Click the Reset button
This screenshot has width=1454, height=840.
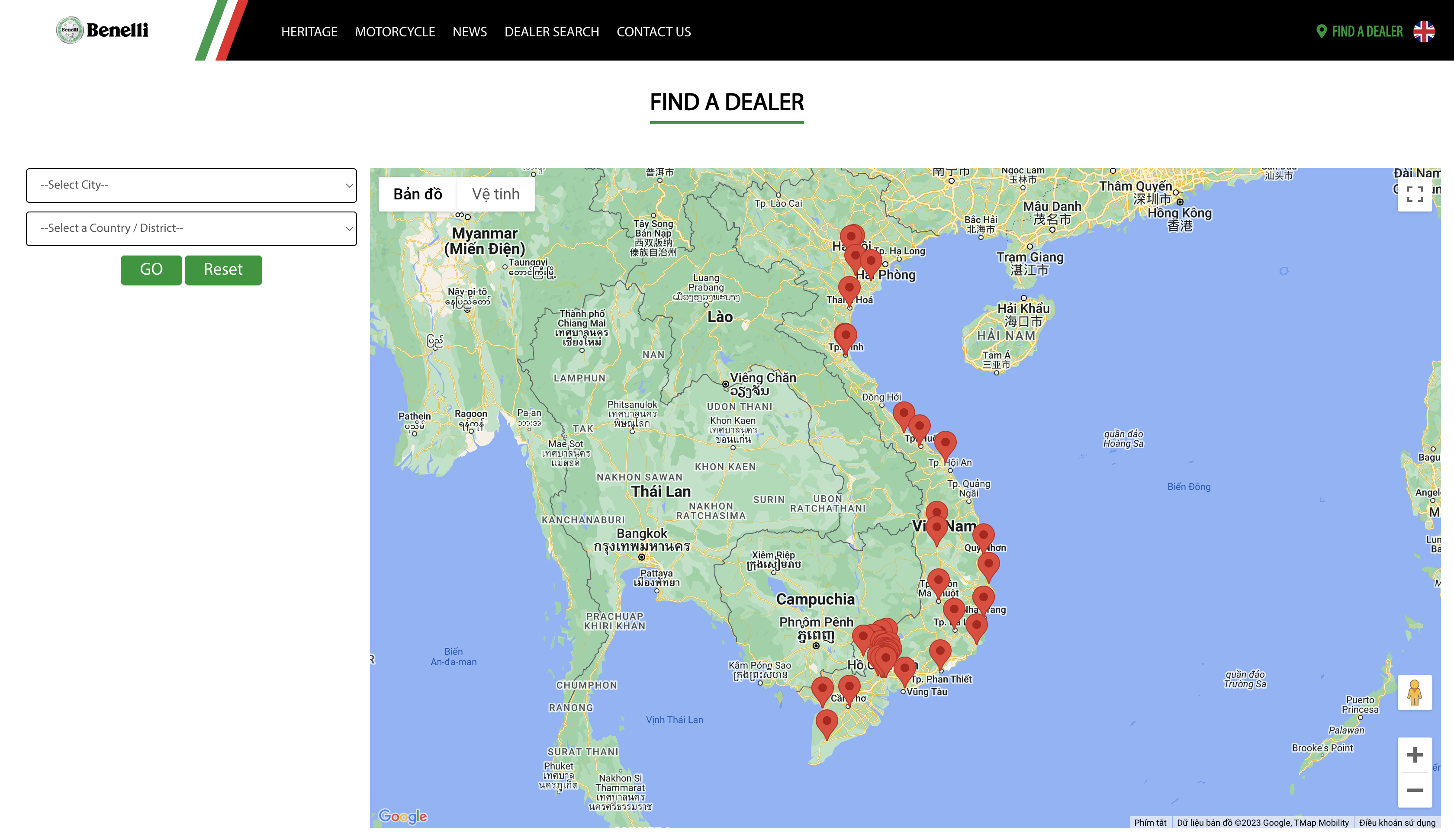(223, 269)
